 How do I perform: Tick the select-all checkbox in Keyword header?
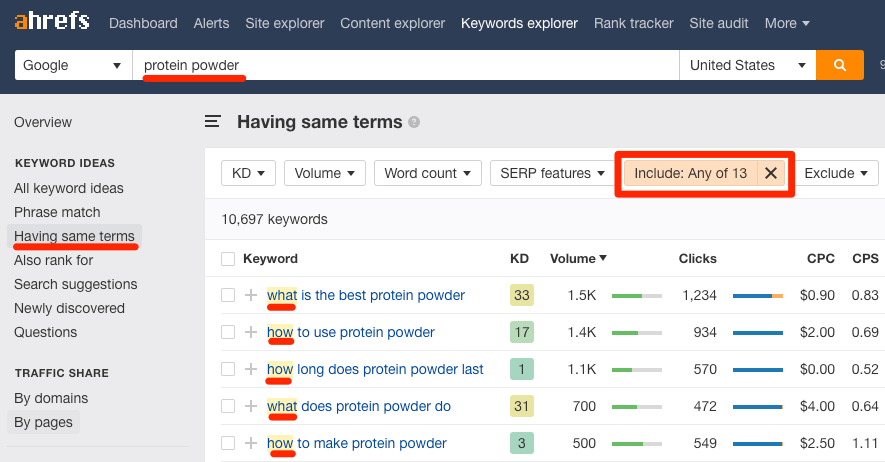coord(228,259)
